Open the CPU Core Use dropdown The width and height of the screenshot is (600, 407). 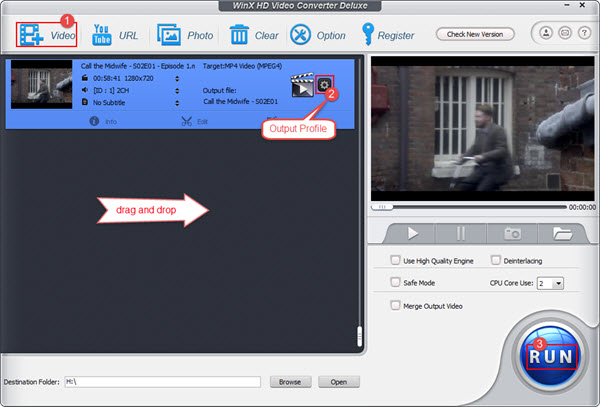tap(550, 283)
